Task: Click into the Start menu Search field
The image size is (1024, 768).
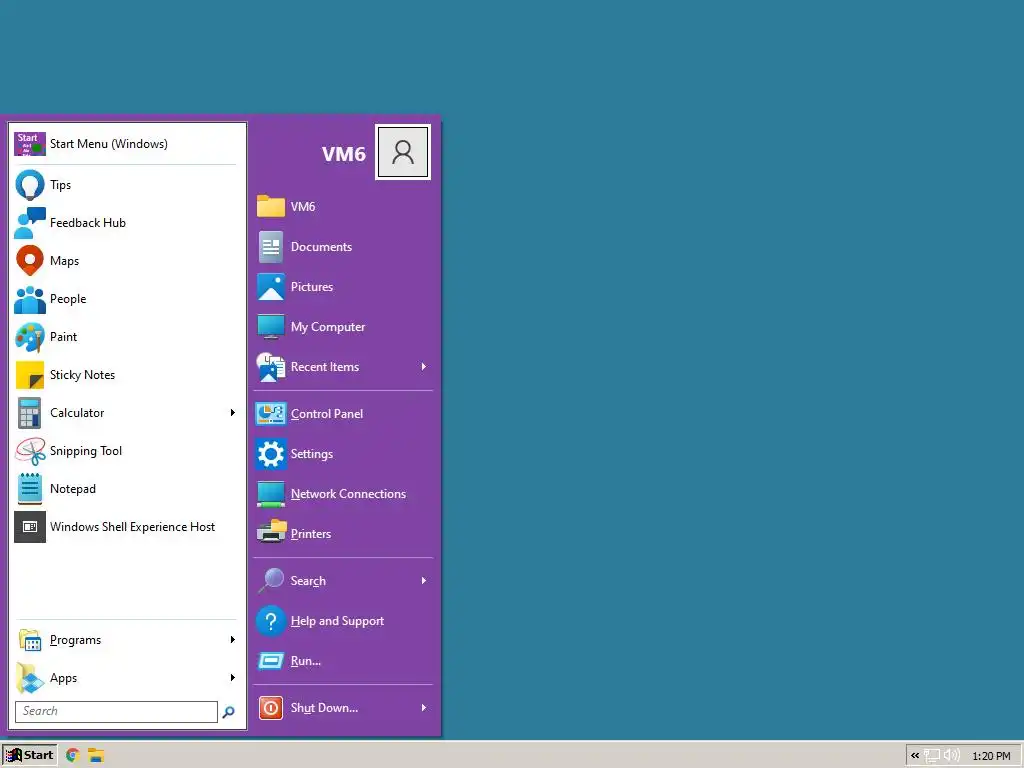Action: pyautogui.click(x=116, y=712)
